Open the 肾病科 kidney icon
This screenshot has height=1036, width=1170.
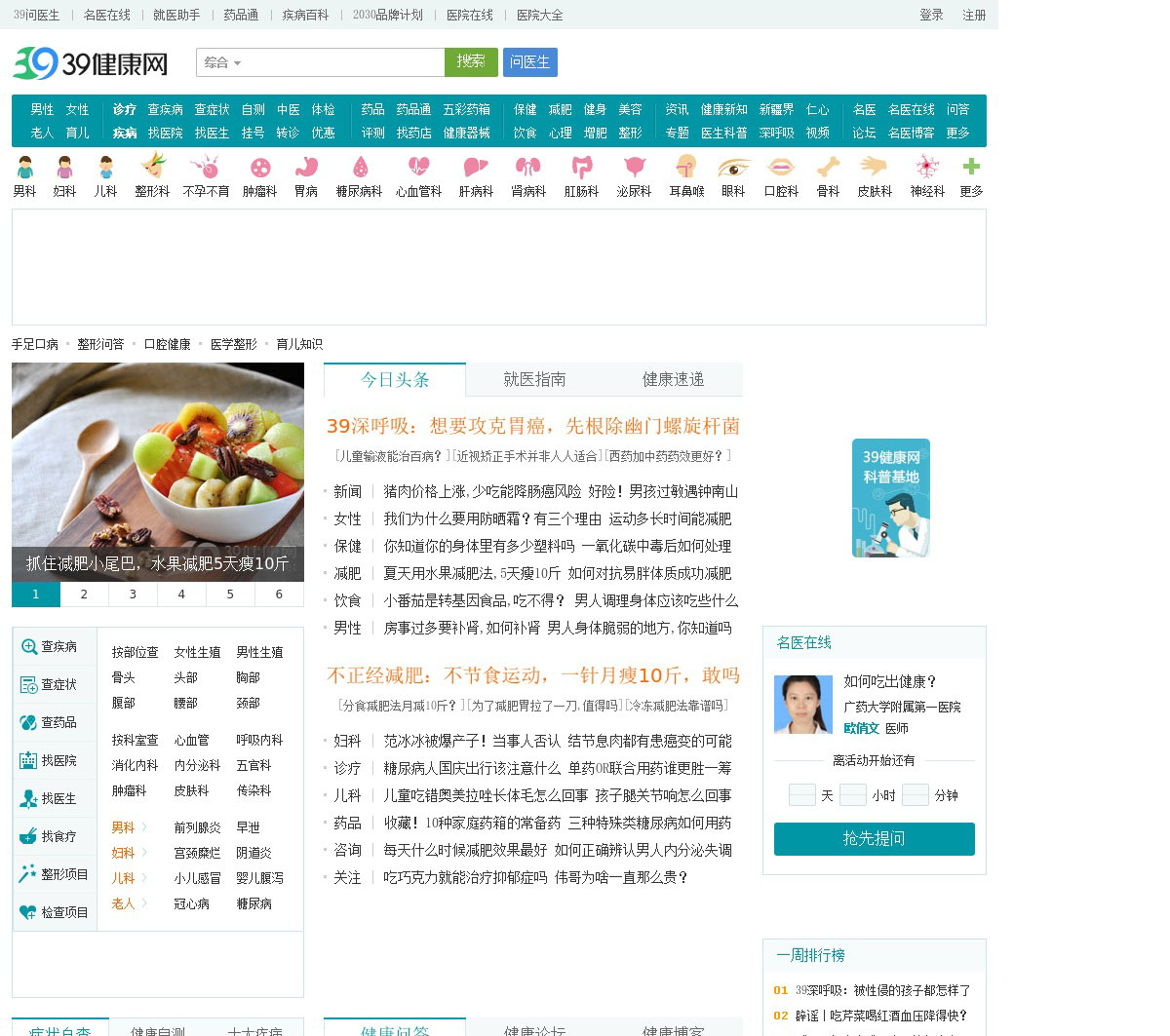(x=528, y=167)
